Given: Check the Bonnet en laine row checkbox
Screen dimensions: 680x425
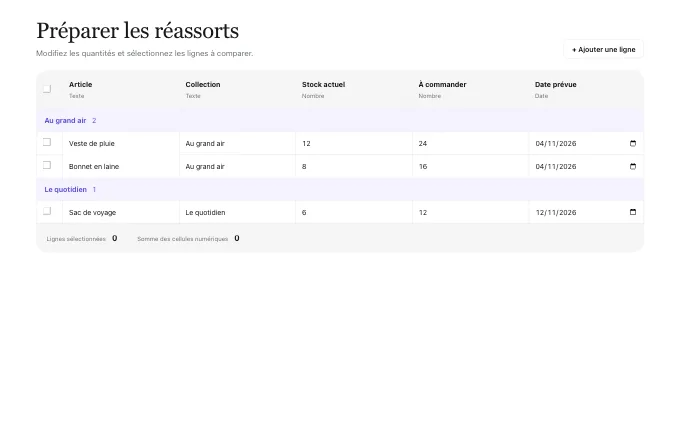Looking at the screenshot, I should (47, 165).
